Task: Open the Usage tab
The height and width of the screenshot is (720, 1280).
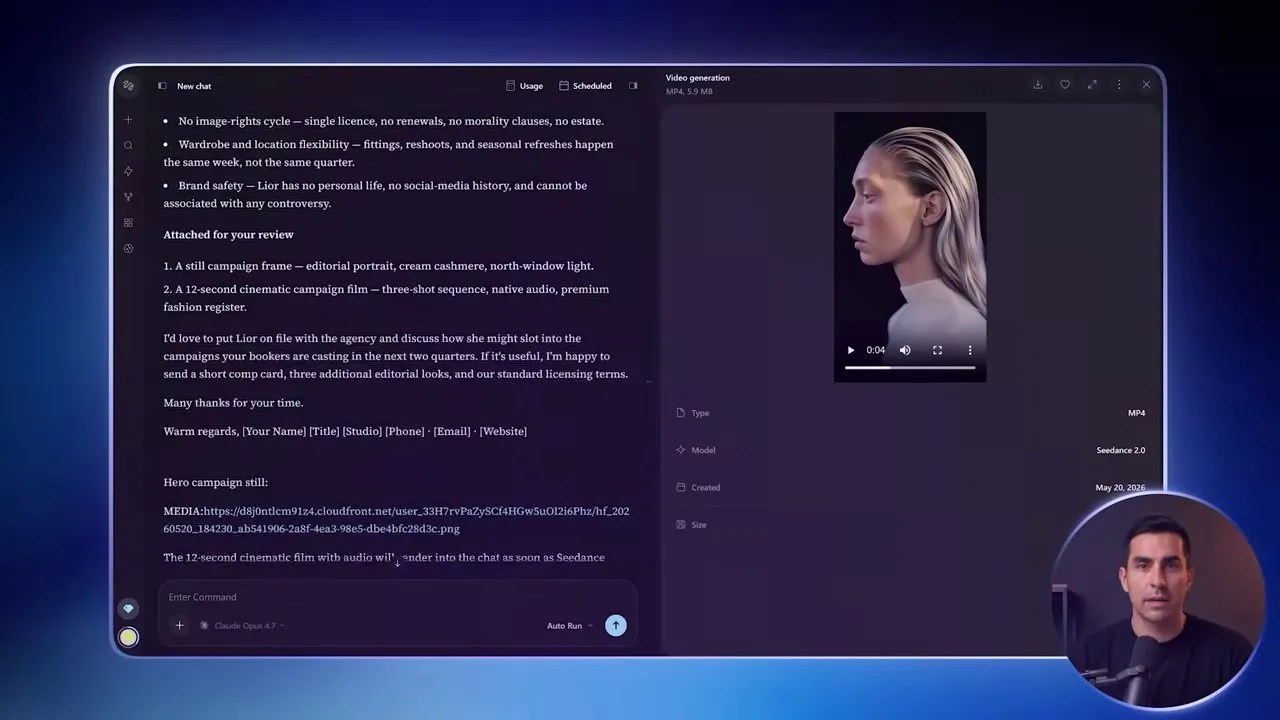Action: (525, 86)
